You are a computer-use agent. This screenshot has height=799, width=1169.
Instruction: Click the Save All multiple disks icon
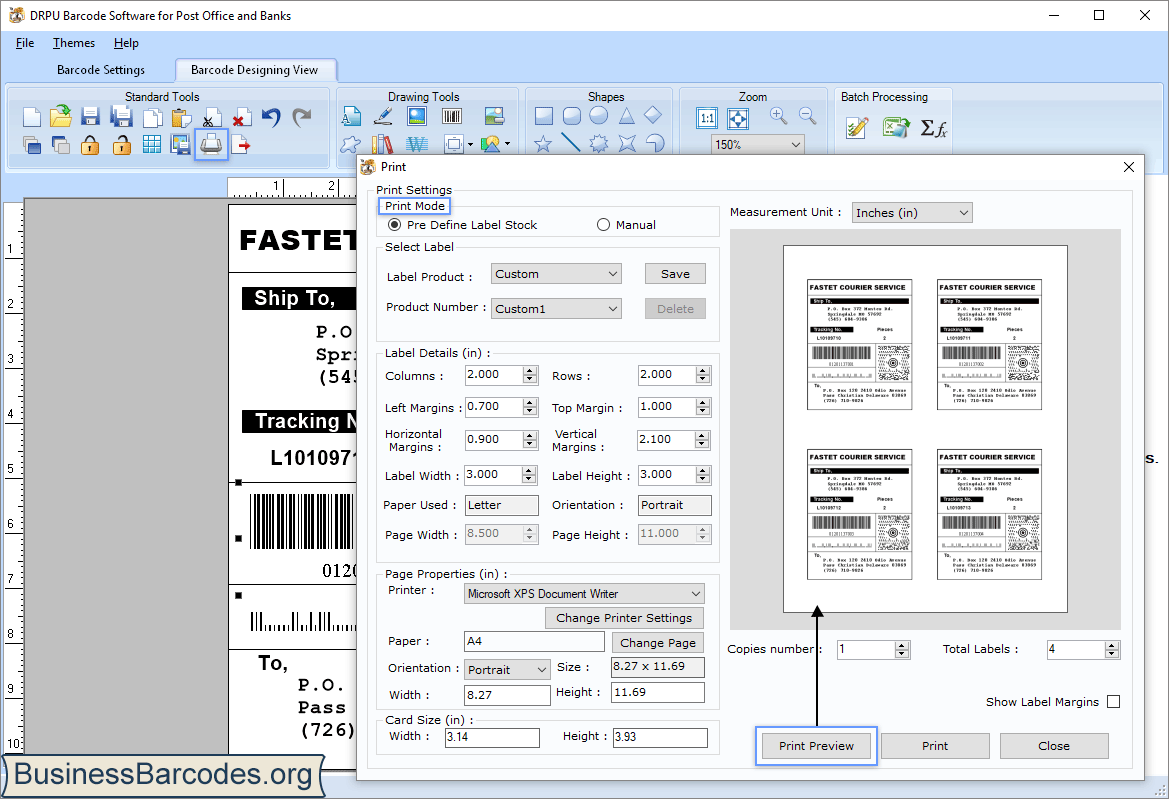(121, 117)
